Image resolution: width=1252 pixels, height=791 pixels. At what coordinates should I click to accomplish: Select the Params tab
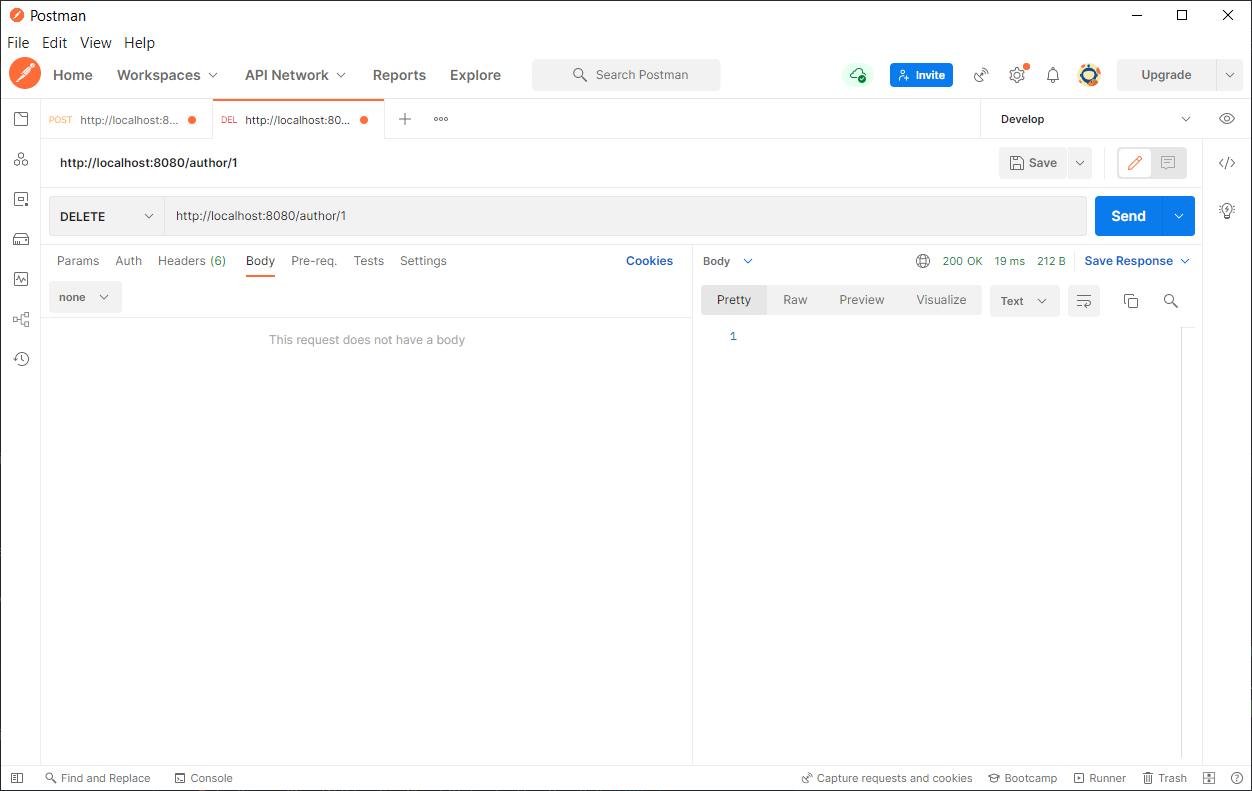(78, 261)
